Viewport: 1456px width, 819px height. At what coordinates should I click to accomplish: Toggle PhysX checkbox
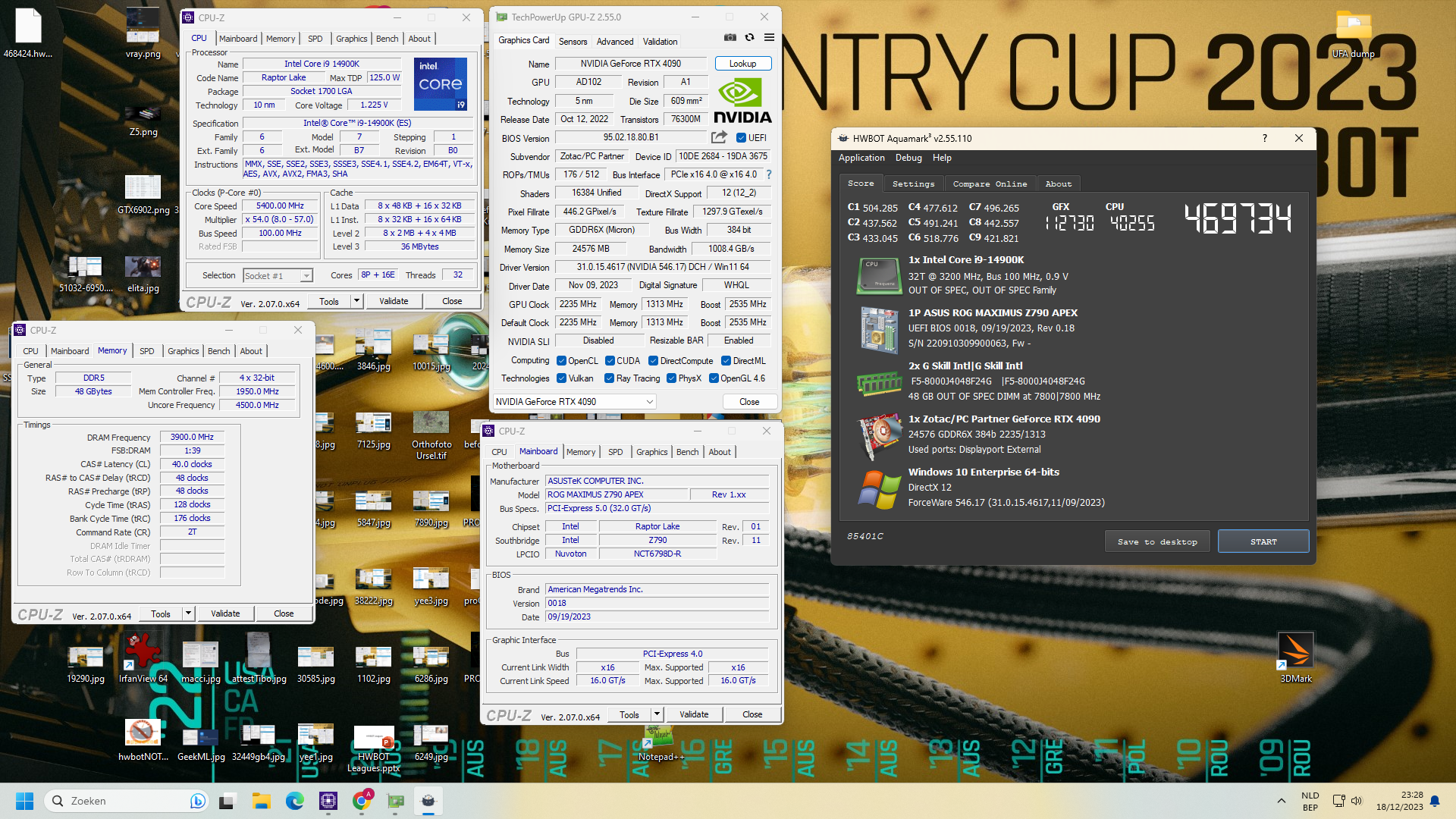pyautogui.click(x=671, y=378)
